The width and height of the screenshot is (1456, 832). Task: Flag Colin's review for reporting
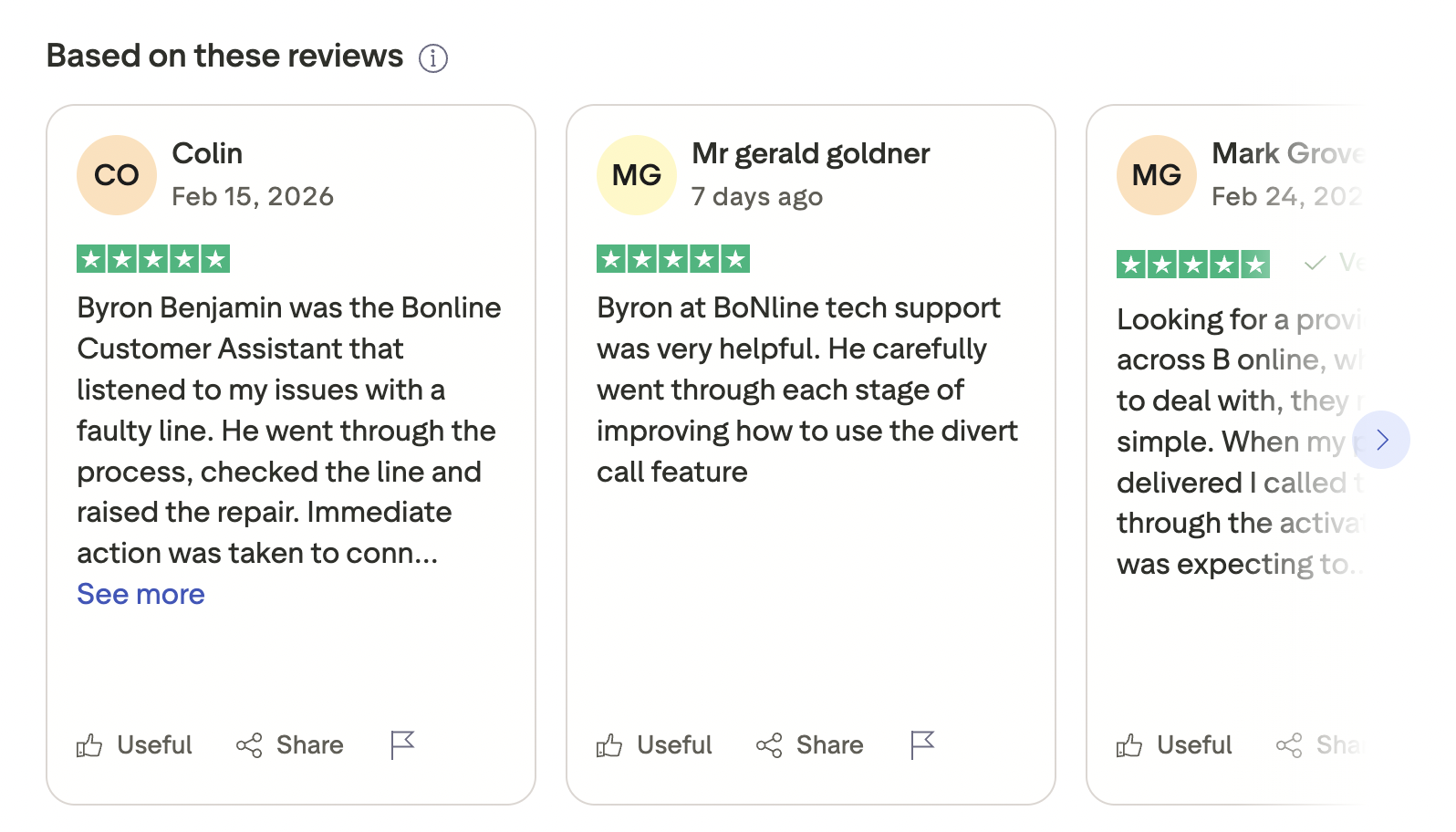coord(401,744)
